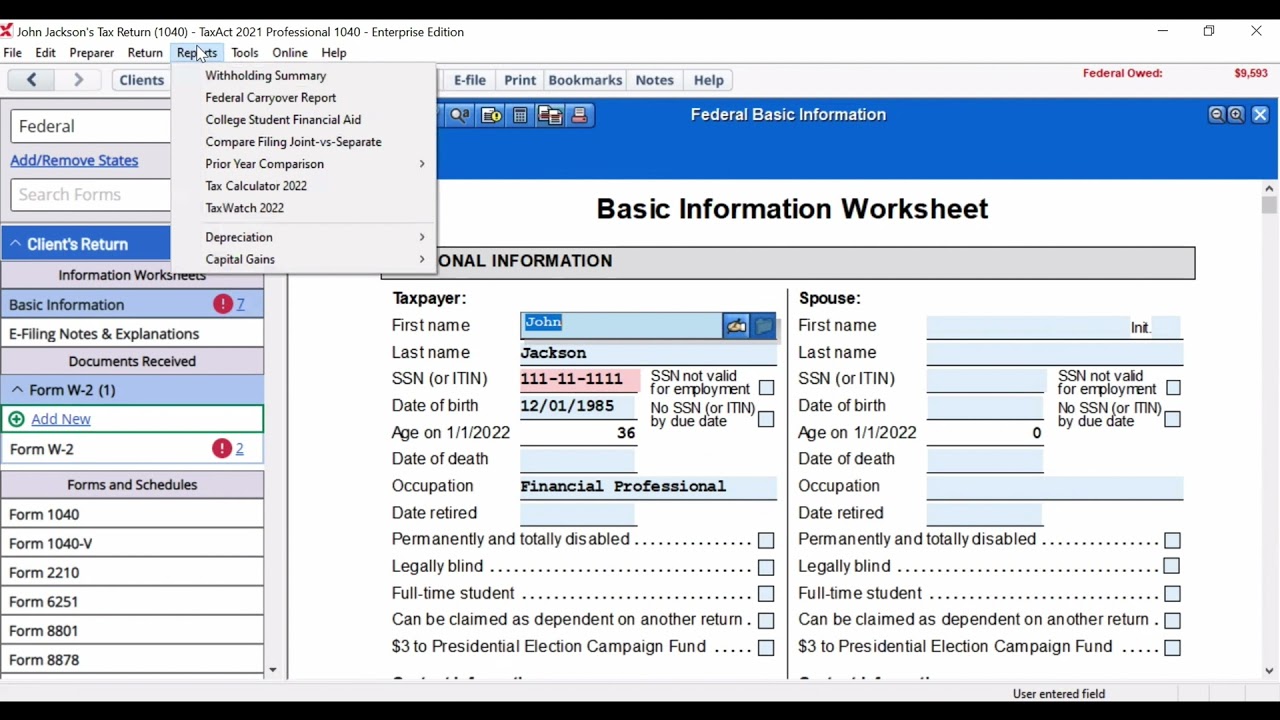Click the Notes toolbar button
This screenshot has width=1280, height=720.
tap(655, 80)
